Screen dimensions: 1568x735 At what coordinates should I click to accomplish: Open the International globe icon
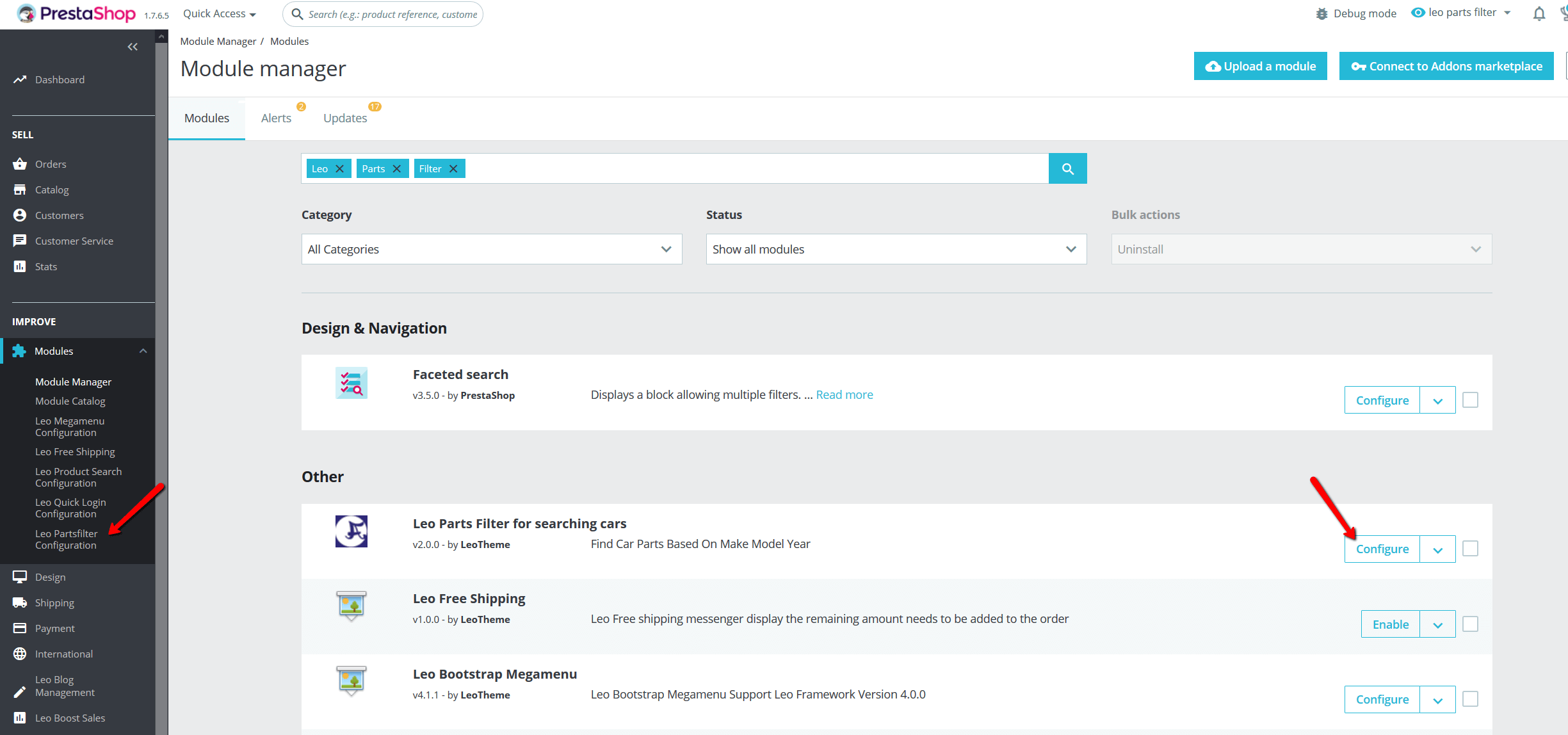20,654
